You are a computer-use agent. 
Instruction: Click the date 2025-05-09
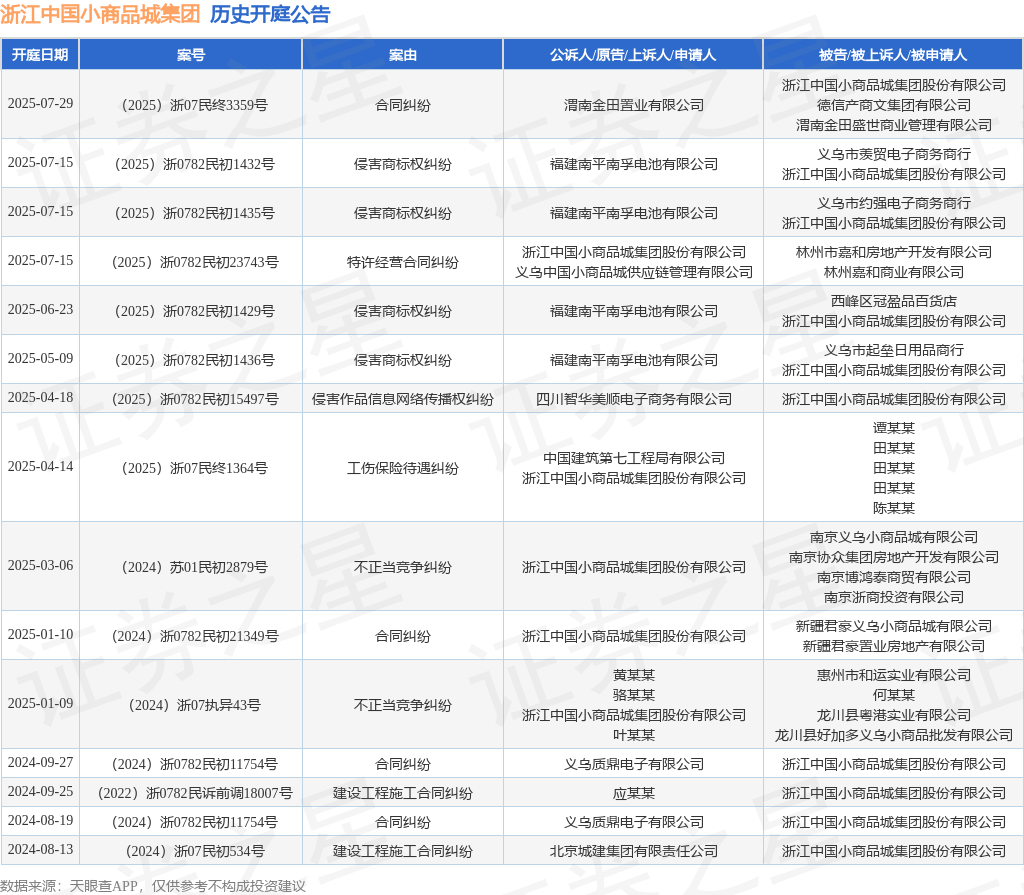tap(40, 358)
